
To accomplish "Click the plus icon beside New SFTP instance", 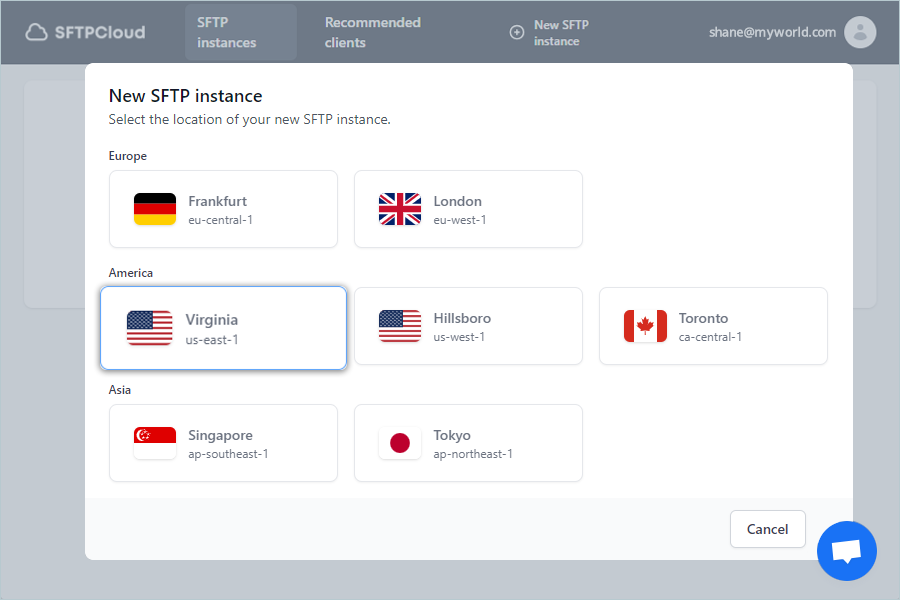I will coord(517,32).
